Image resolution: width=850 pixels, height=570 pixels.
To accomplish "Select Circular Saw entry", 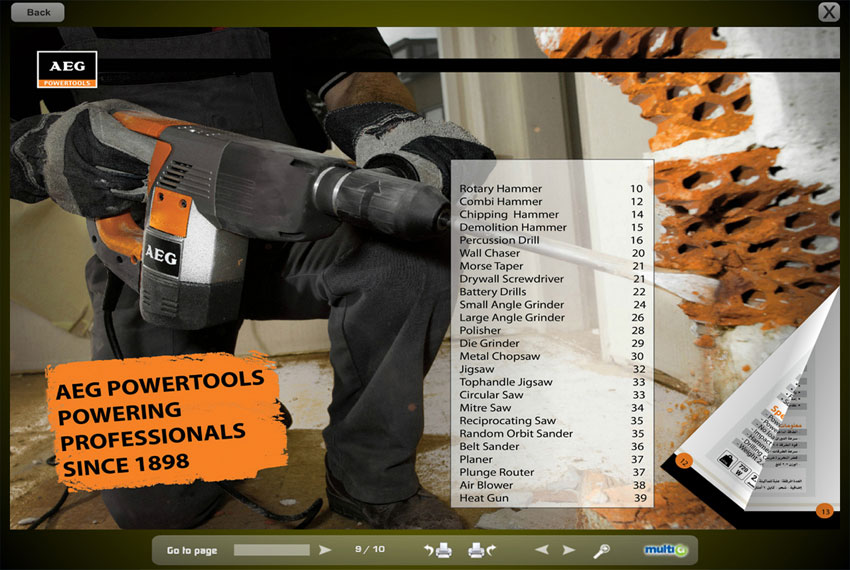I will (x=551, y=395).
